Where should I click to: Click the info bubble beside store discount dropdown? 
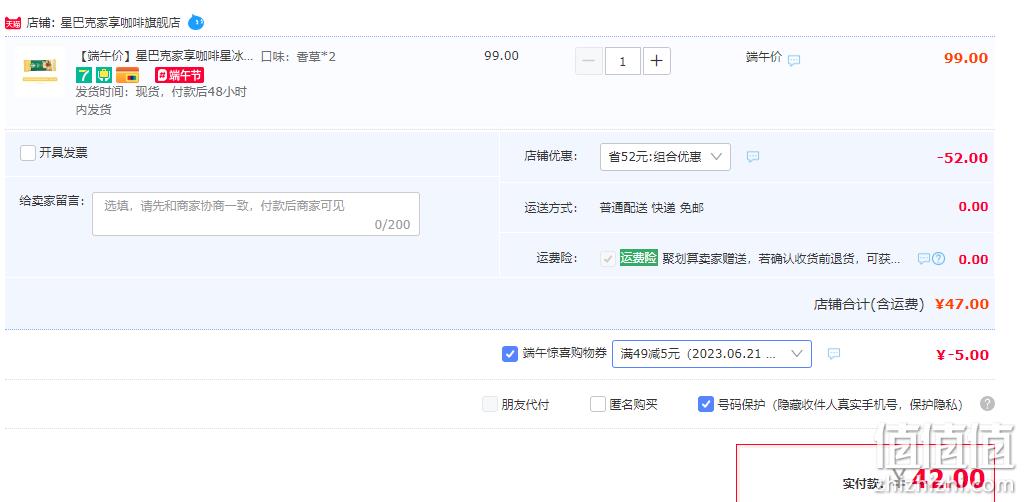point(753,157)
